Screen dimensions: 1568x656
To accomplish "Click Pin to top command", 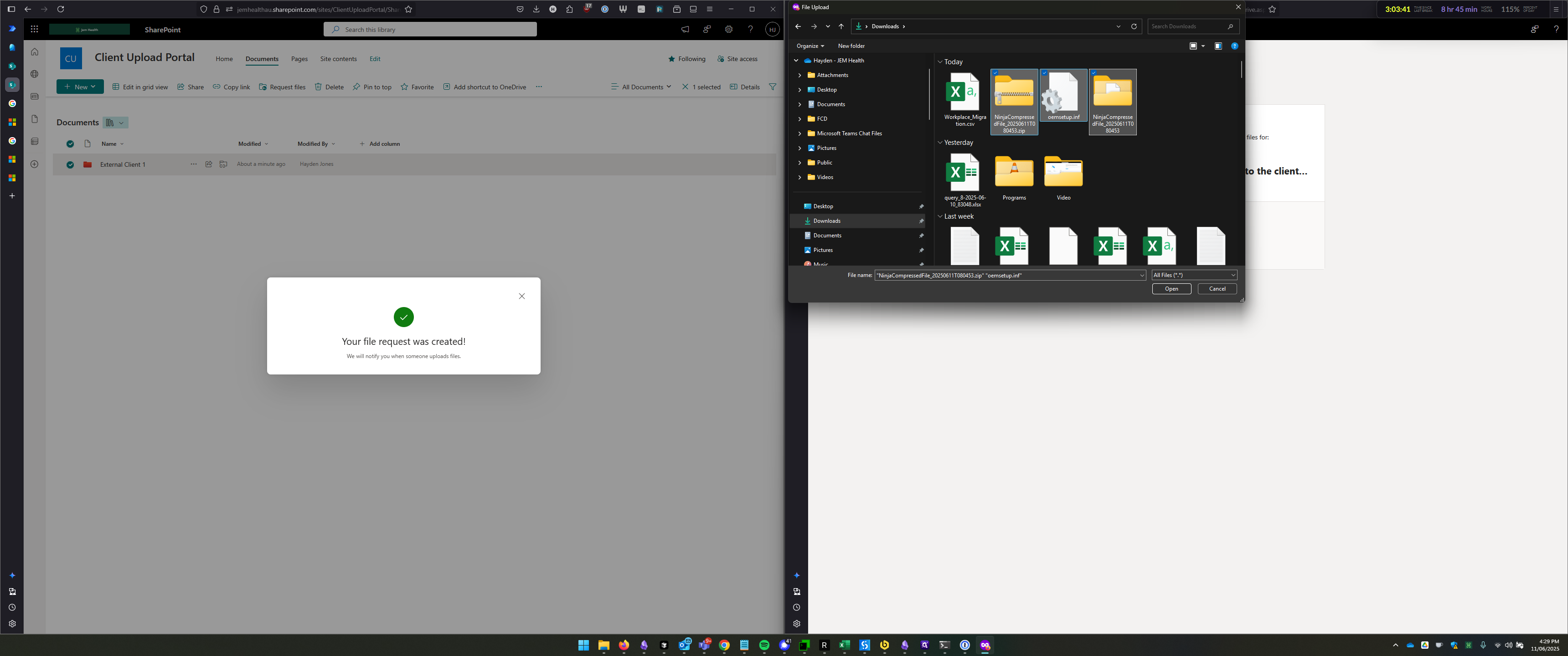I will coord(372,87).
